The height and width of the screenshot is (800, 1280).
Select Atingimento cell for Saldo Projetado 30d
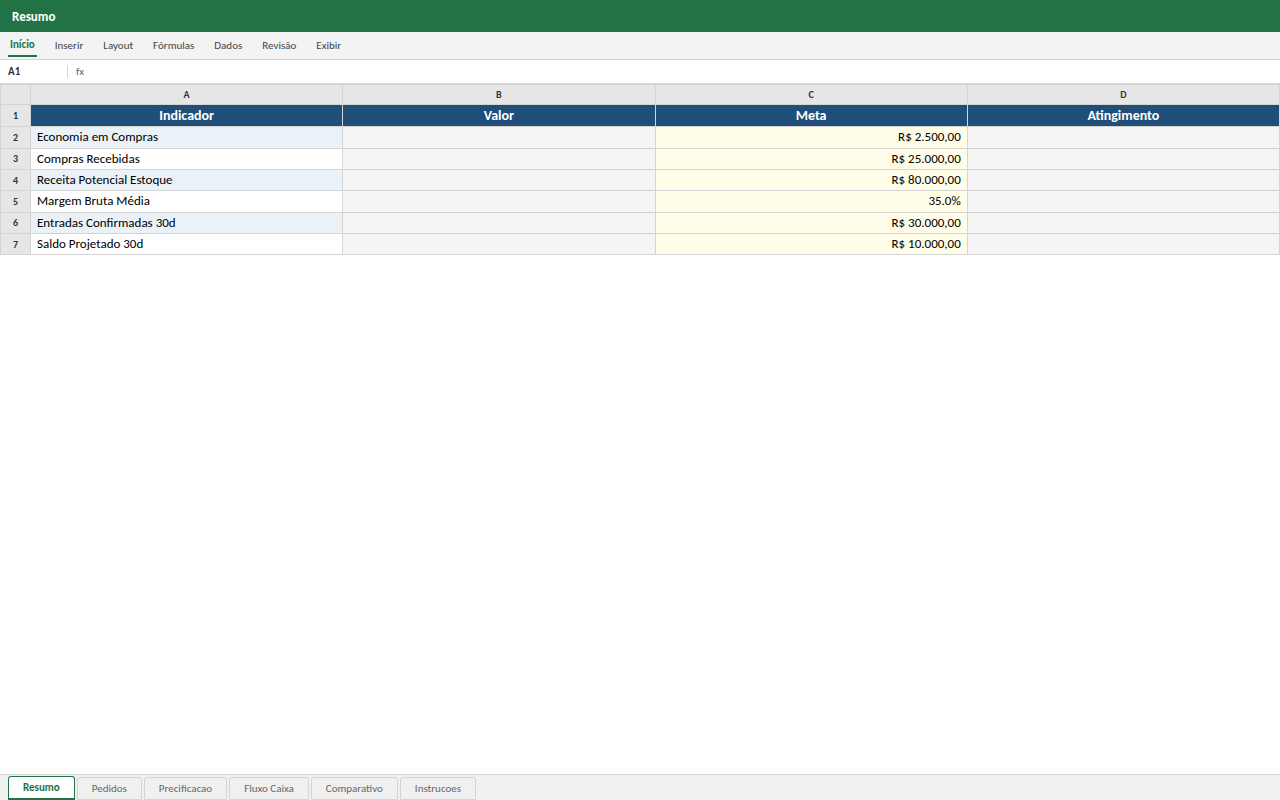pos(1123,244)
